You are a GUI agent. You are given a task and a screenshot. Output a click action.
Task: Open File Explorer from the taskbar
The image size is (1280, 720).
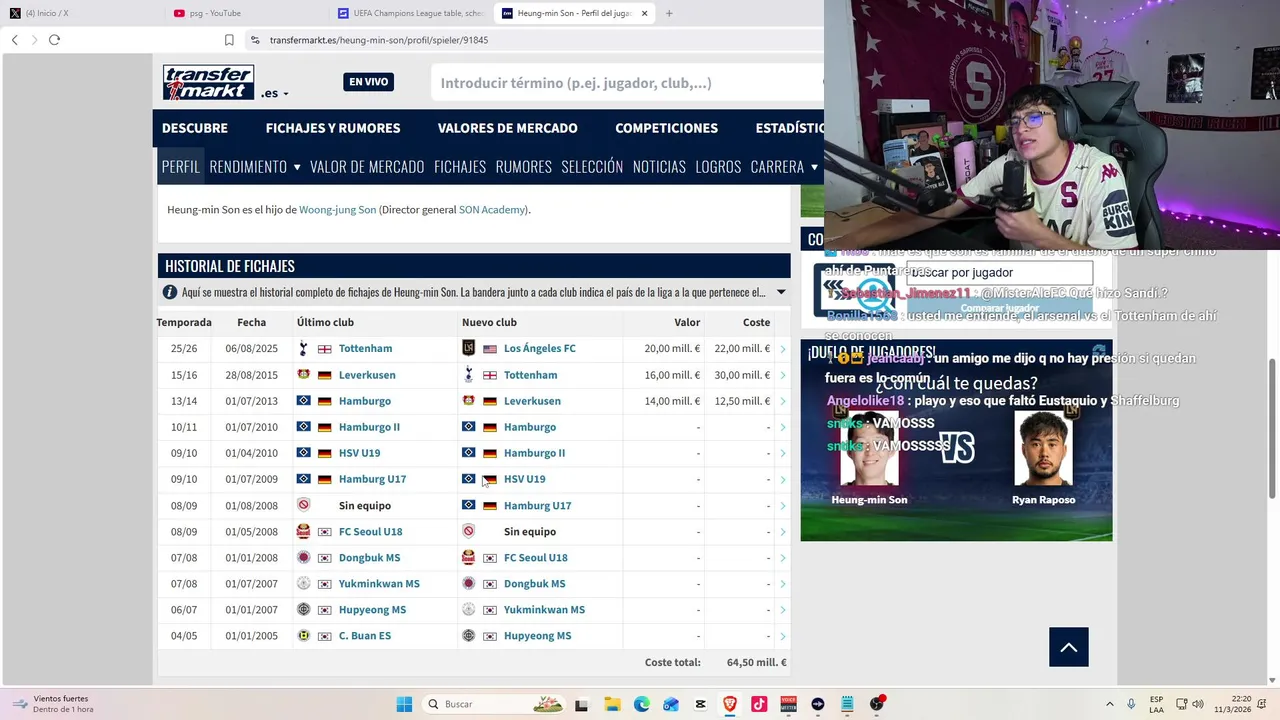(x=612, y=704)
